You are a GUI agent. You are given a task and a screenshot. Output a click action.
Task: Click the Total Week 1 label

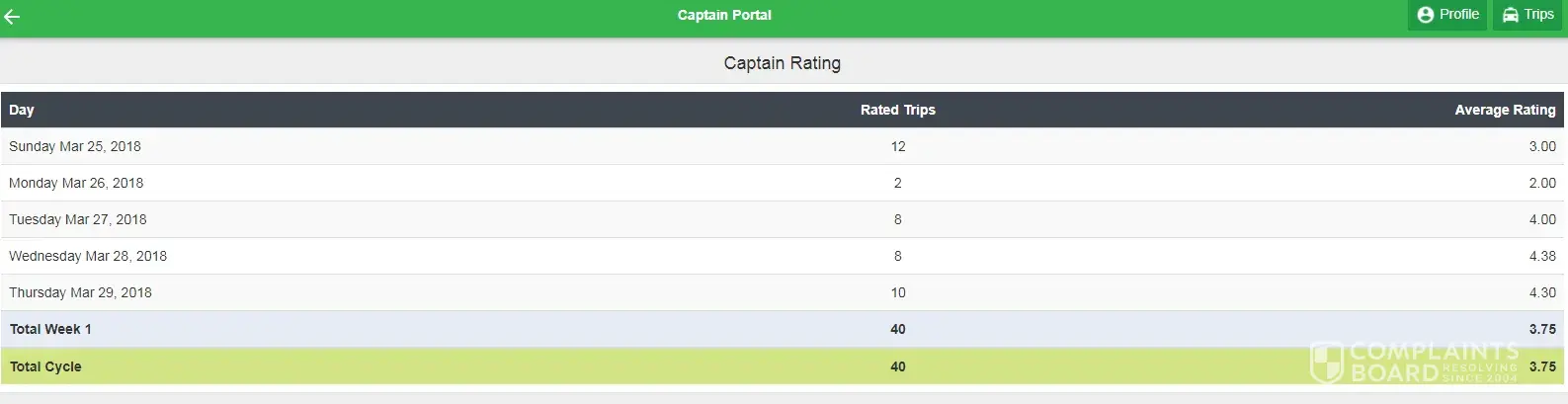pos(50,329)
